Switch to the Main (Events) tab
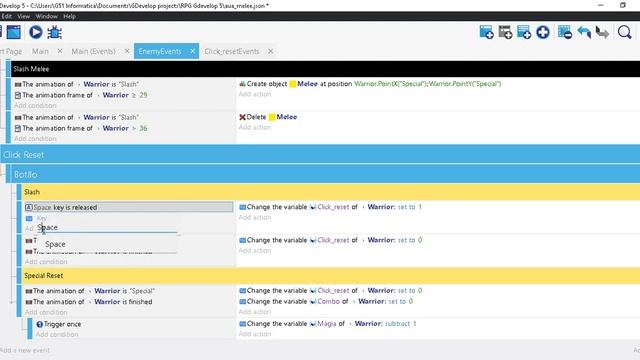 (93, 51)
